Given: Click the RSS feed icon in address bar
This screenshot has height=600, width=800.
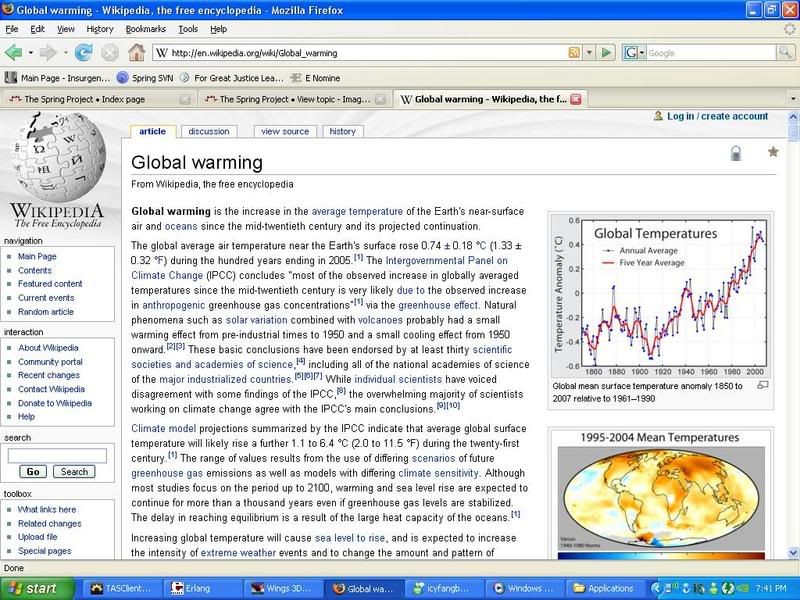Looking at the screenshot, I should click(x=574, y=53).
